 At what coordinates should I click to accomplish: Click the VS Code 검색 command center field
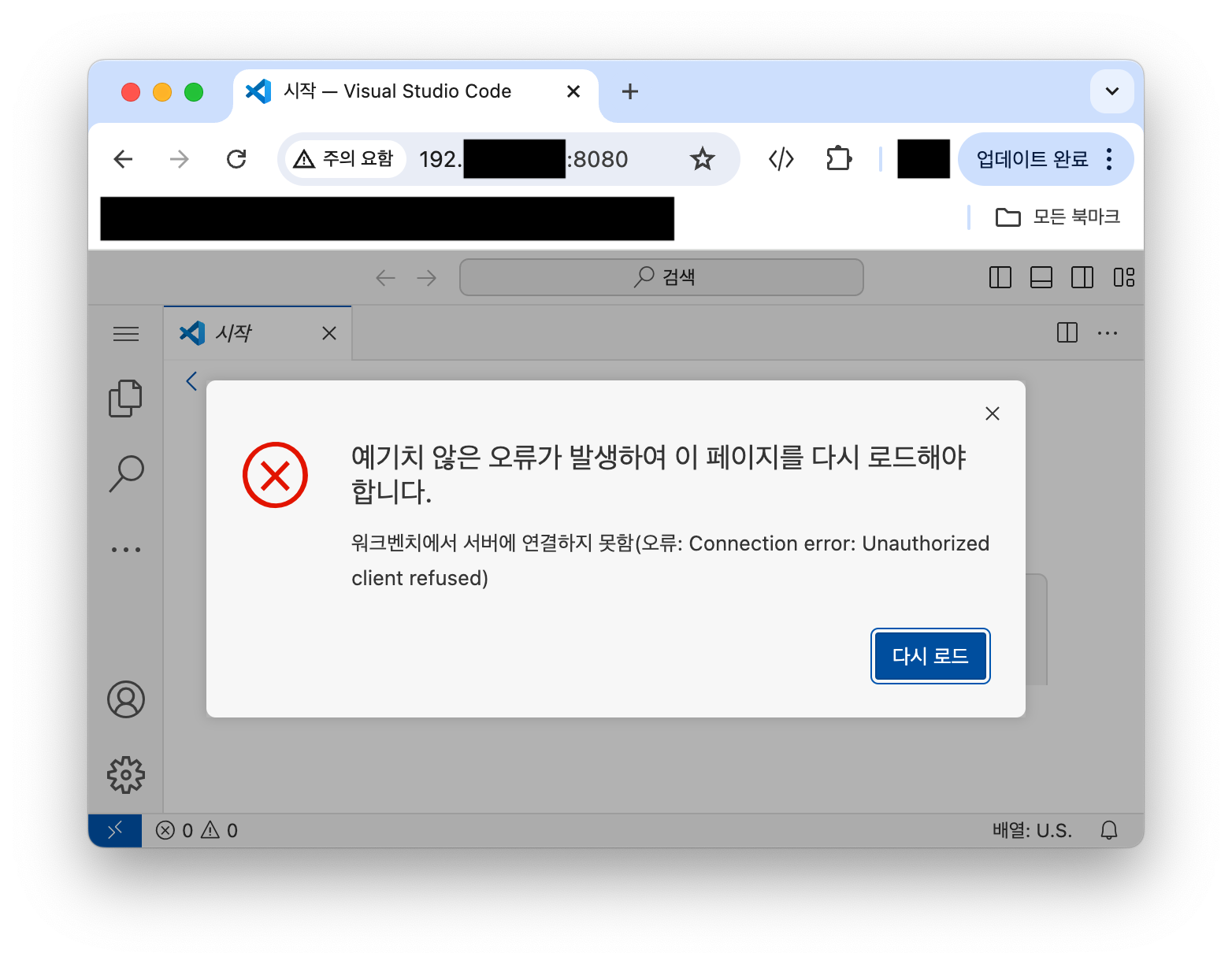click(x=662, y=277)
